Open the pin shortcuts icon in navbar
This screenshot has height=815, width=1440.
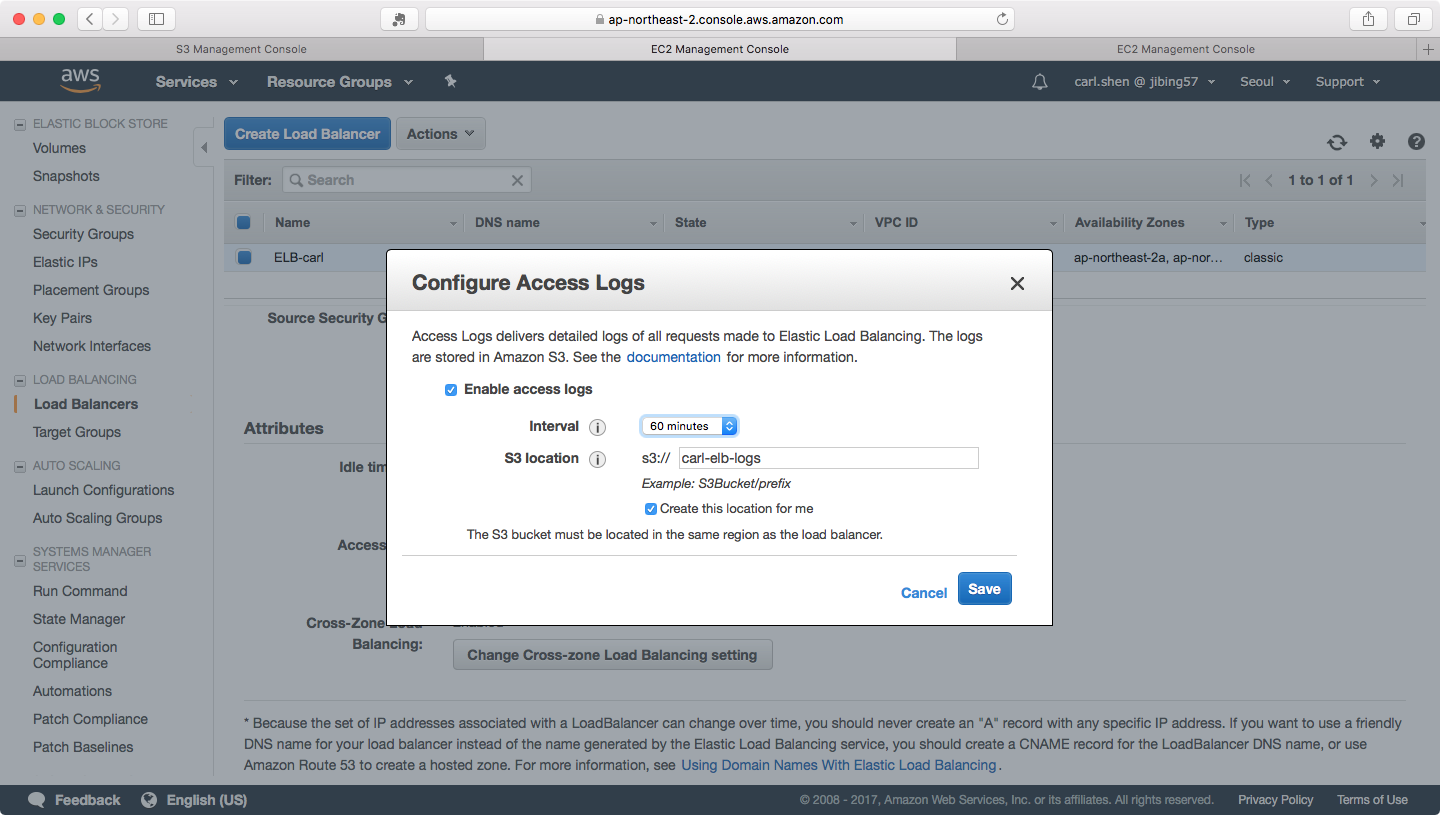(x=450, y=81)
